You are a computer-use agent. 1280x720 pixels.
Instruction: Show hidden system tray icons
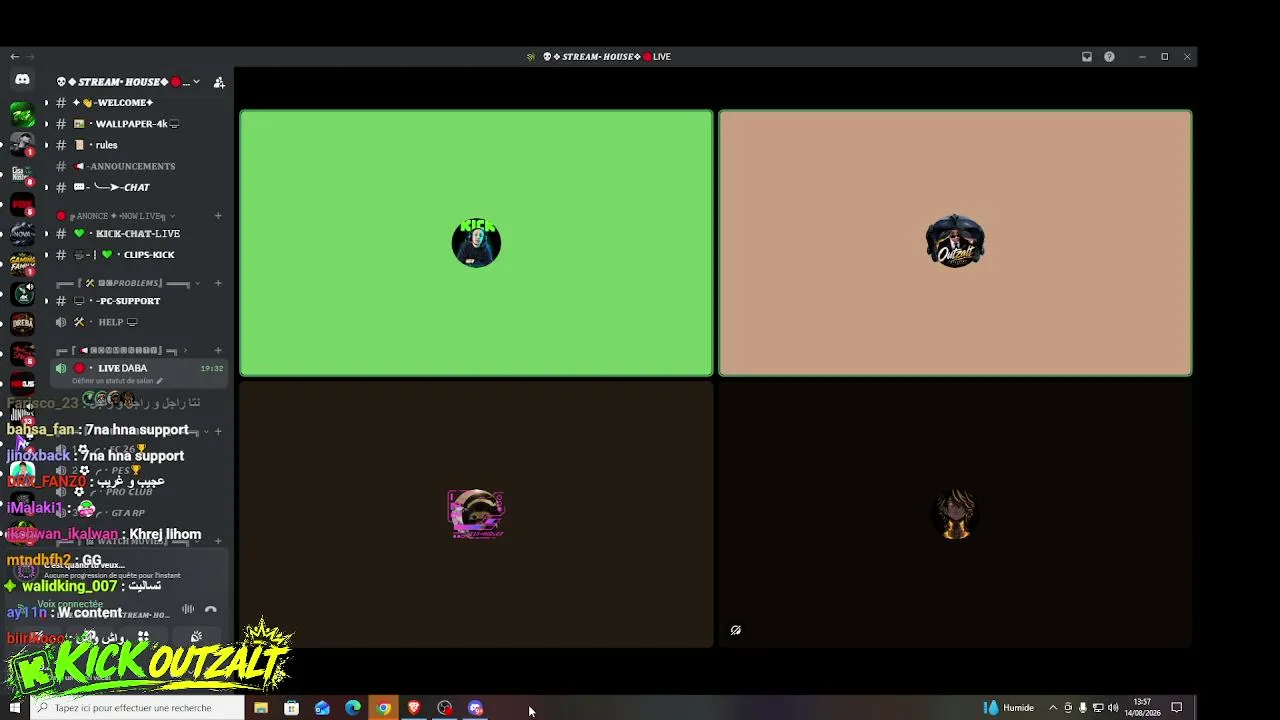click(1053, 708)
